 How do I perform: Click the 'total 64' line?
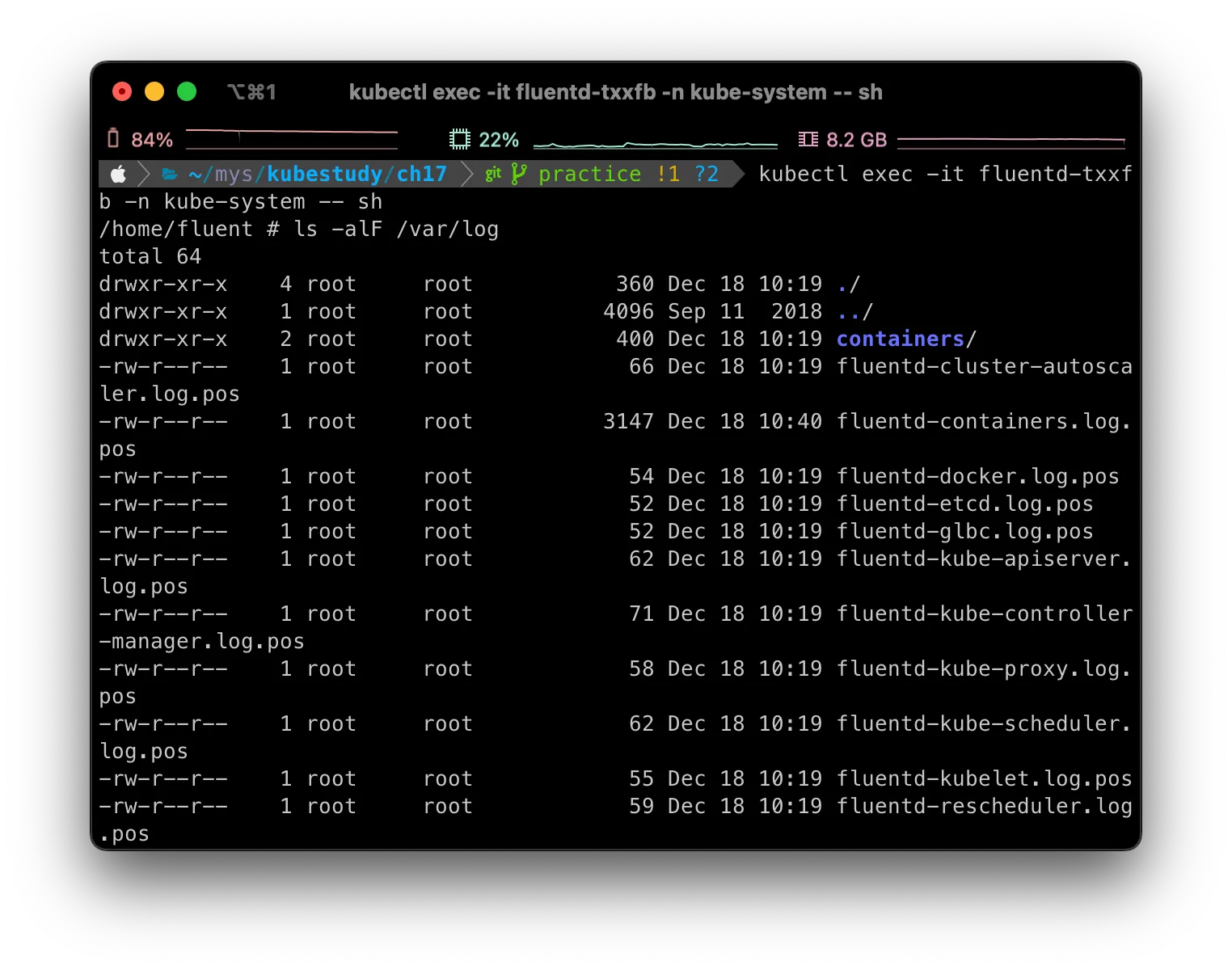[x=150, y=256]
